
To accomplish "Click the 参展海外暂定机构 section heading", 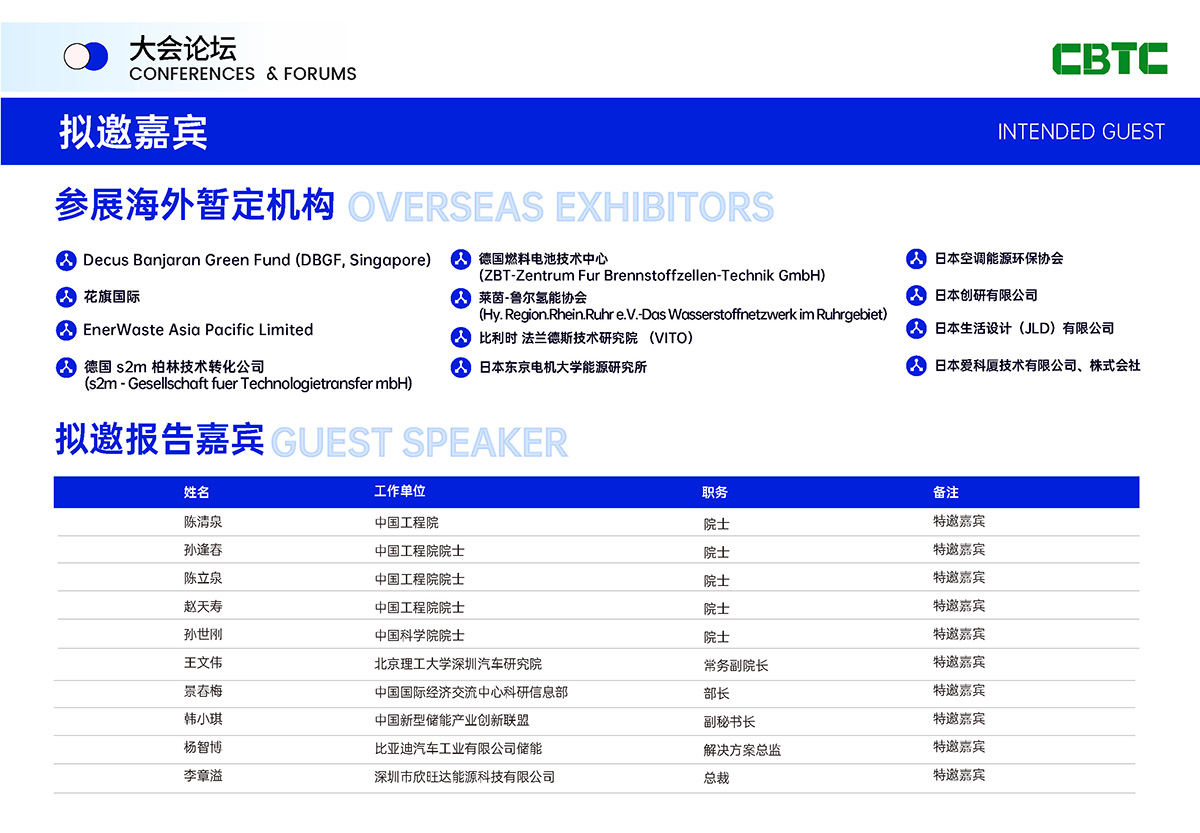I will click(195, 205).
